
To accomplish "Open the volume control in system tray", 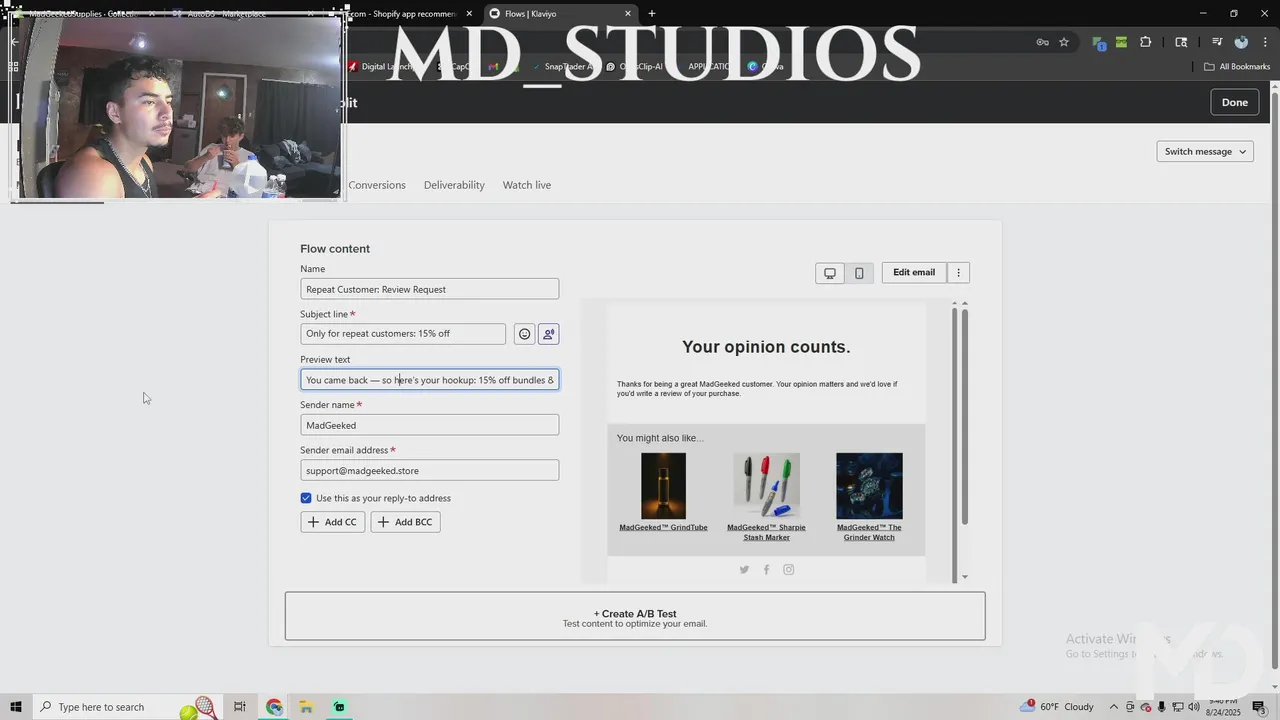I will click(x=1193, y=707).
